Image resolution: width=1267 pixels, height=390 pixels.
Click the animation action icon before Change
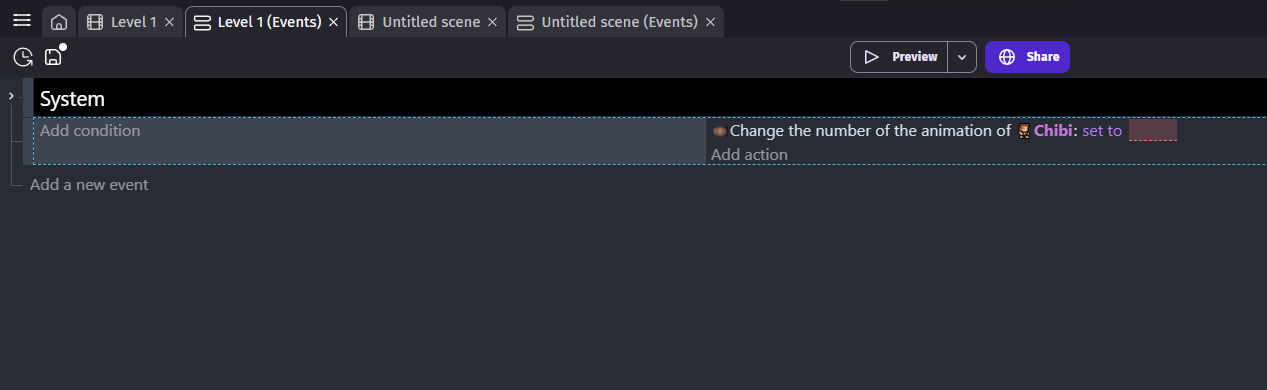(x=719, y=131)
